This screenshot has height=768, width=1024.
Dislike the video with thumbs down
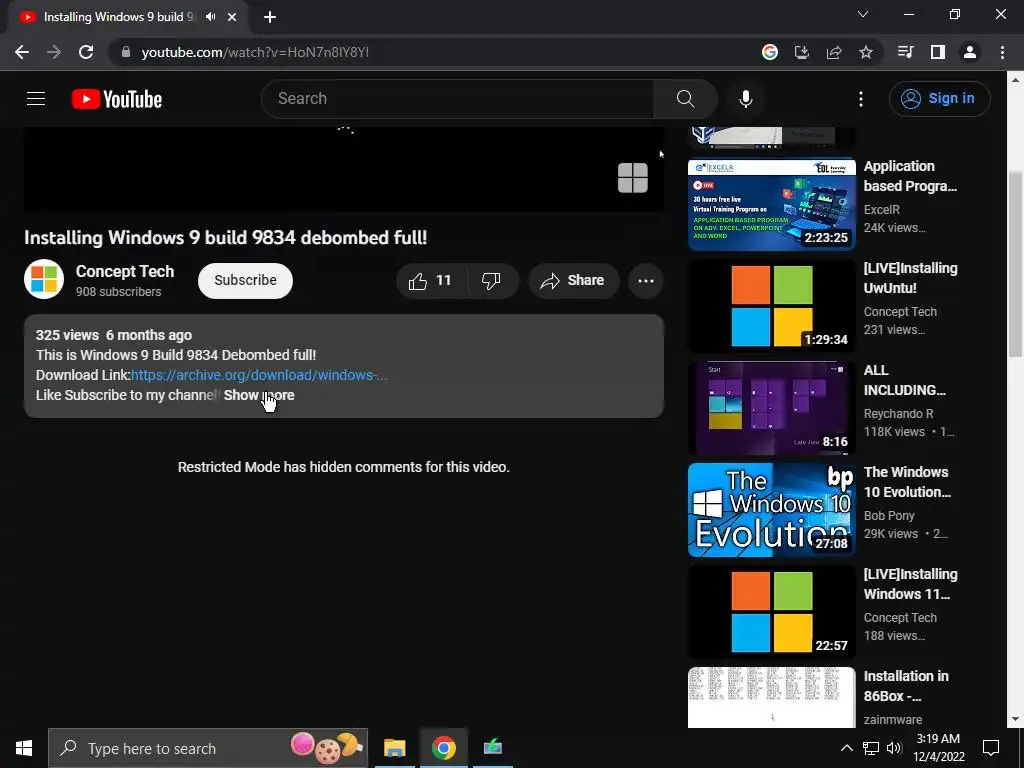pos(491,281)
